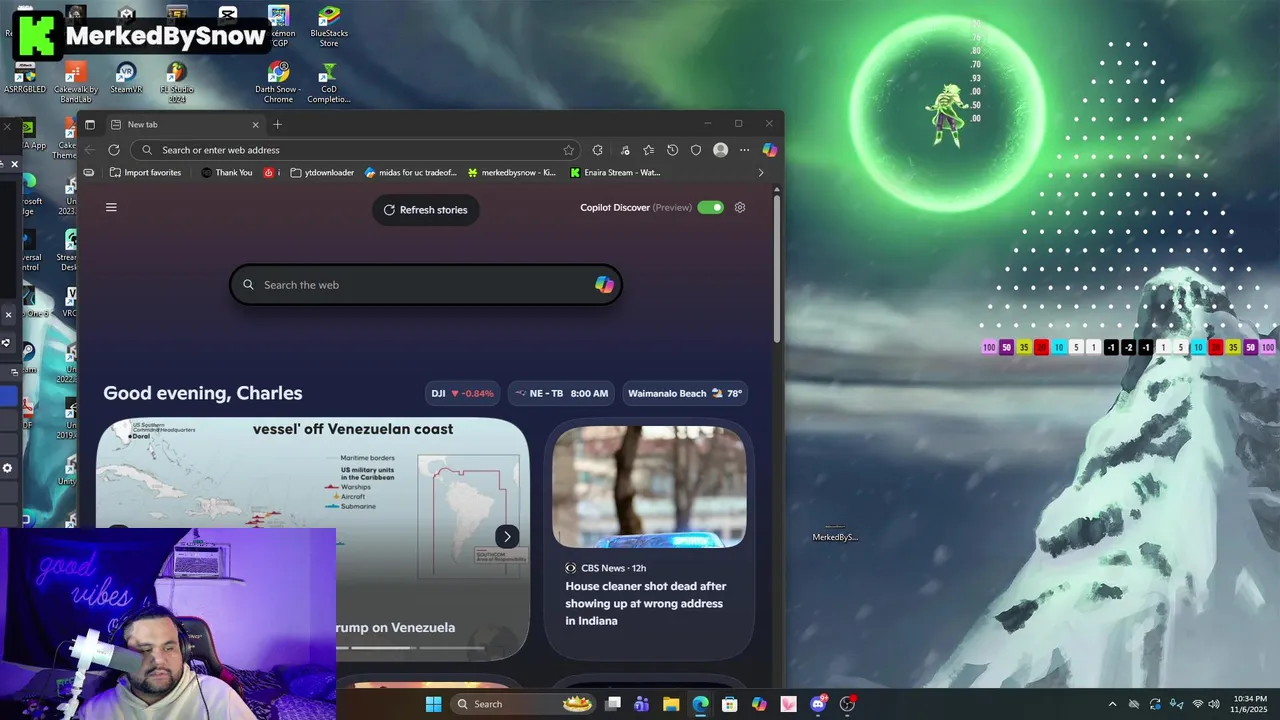
Task: Open Discord from taskbar
Action: coord(818,704)
